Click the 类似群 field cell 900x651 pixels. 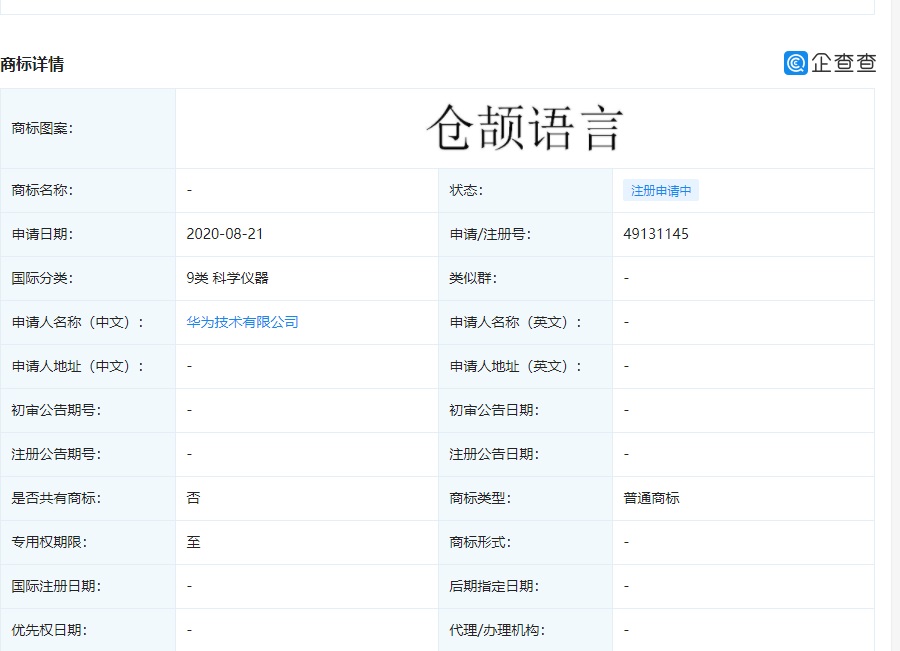pyautogui.click(x=625, y=278)
